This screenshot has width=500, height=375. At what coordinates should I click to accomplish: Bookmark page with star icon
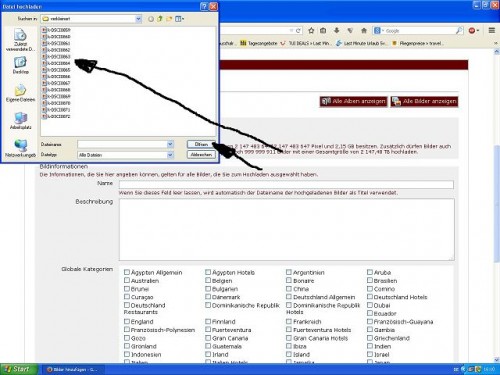point(311,31)
